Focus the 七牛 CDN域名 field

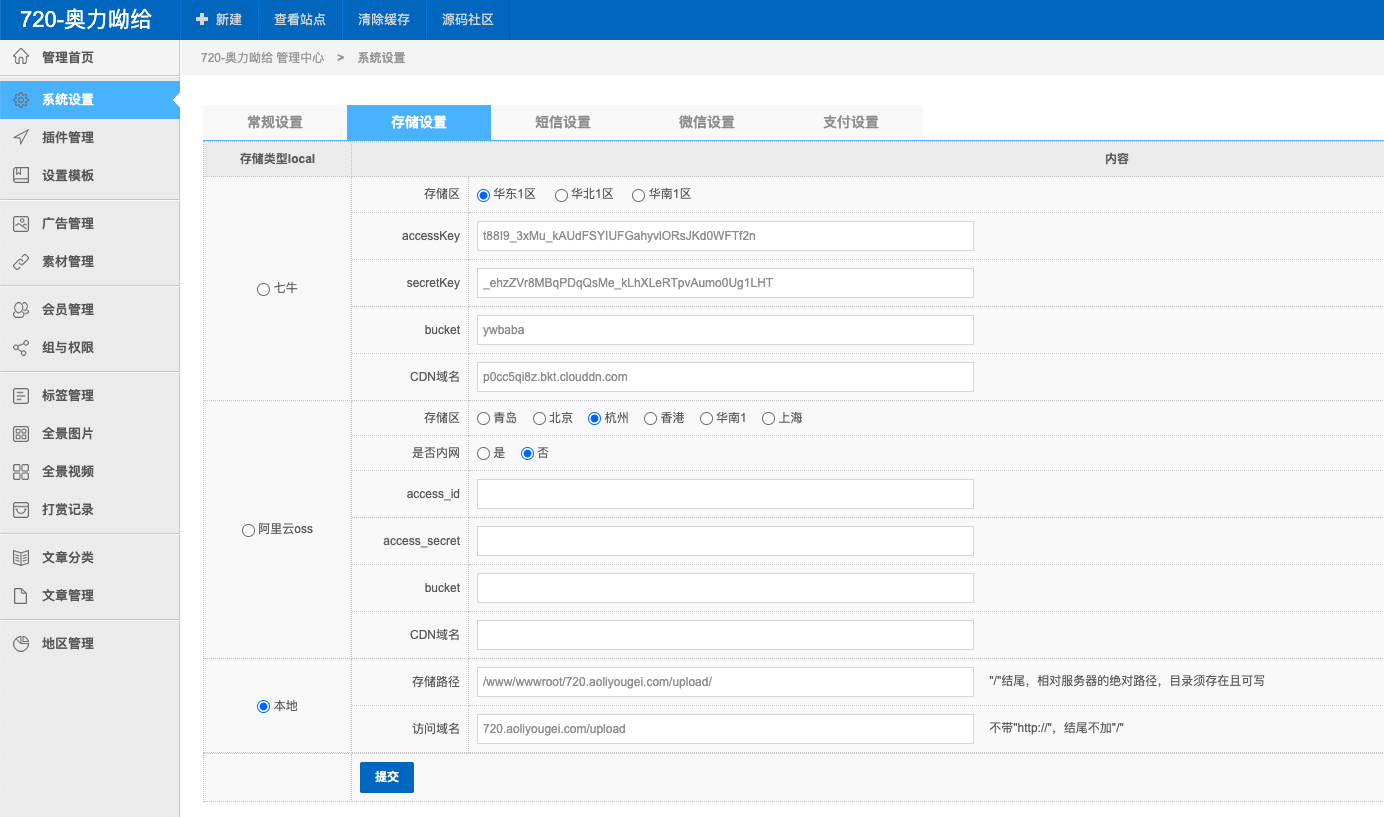point(725,377)
